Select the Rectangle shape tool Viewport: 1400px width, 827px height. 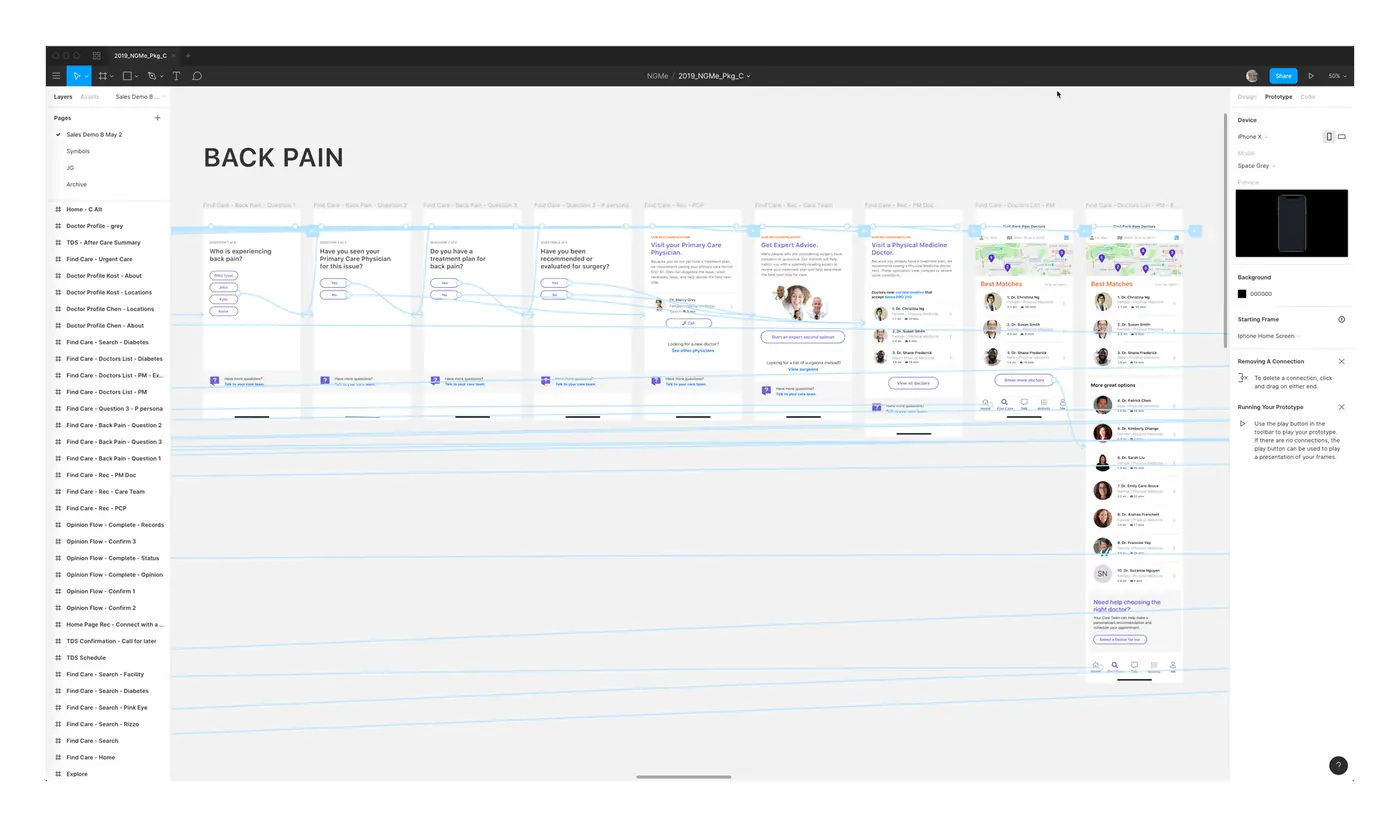click(128, 76)
